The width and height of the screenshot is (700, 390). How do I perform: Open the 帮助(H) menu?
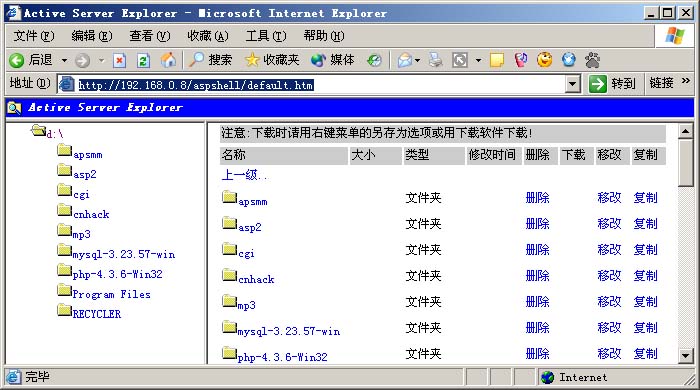(x=324, y=36)
